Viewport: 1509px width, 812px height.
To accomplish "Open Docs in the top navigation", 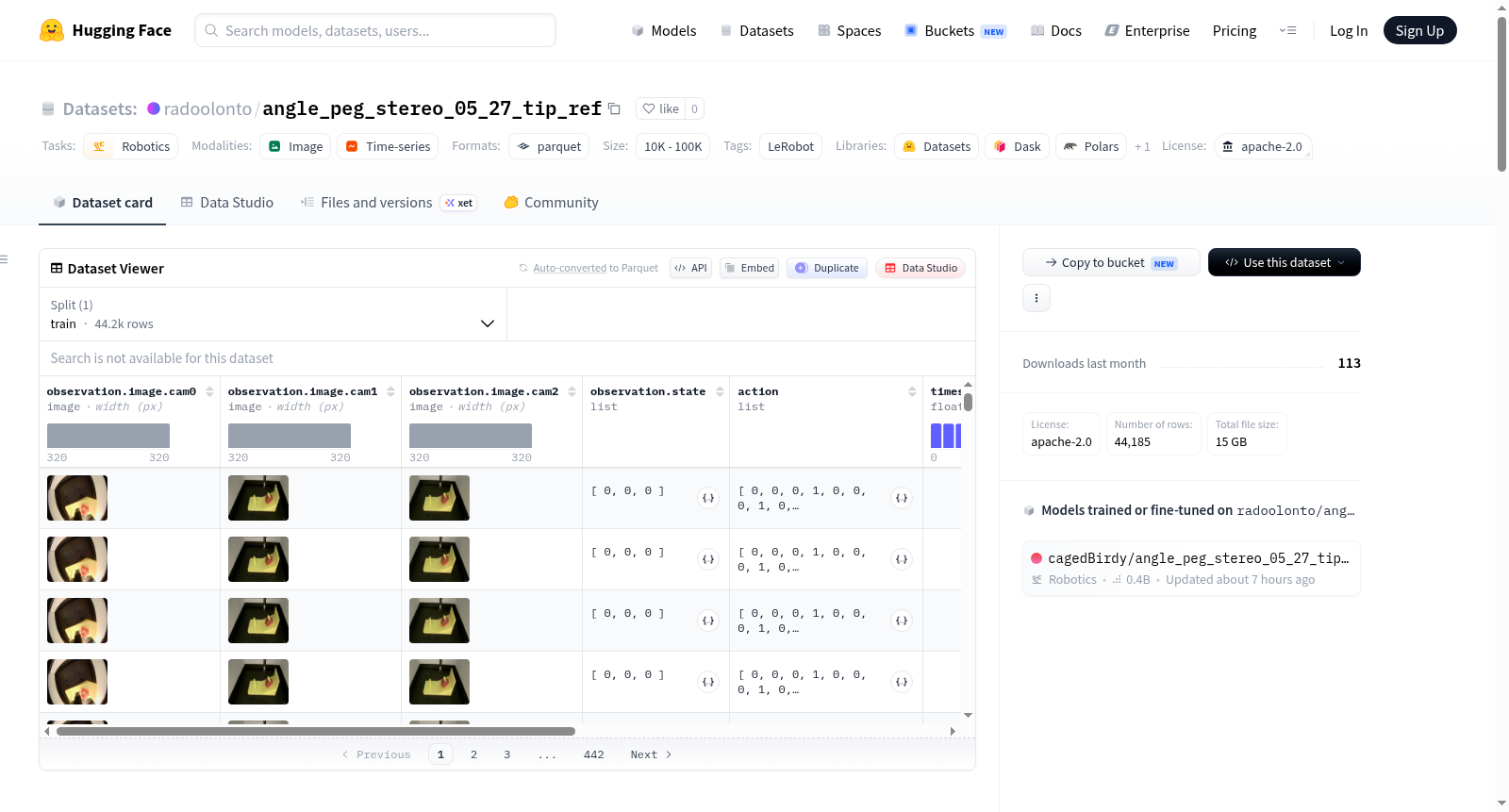I will 1056,30.
